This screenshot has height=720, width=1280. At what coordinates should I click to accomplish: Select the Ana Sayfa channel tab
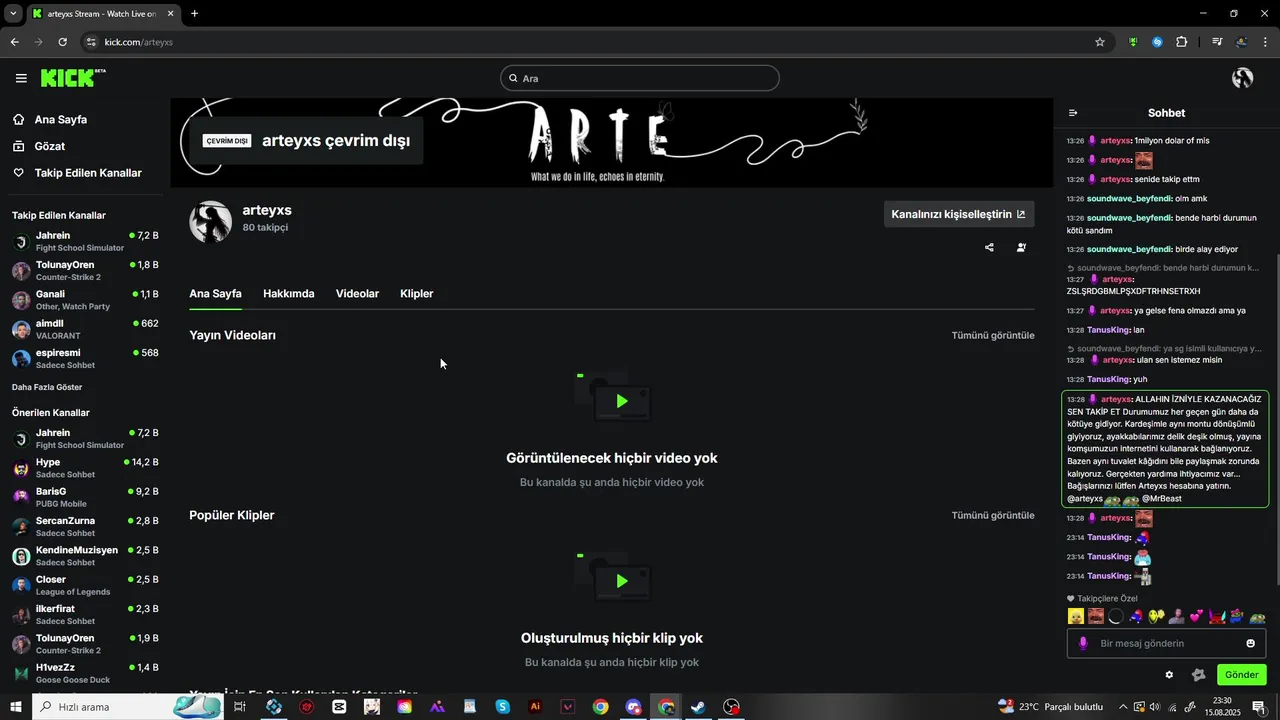pyautogui.click(x=215, y=294)
